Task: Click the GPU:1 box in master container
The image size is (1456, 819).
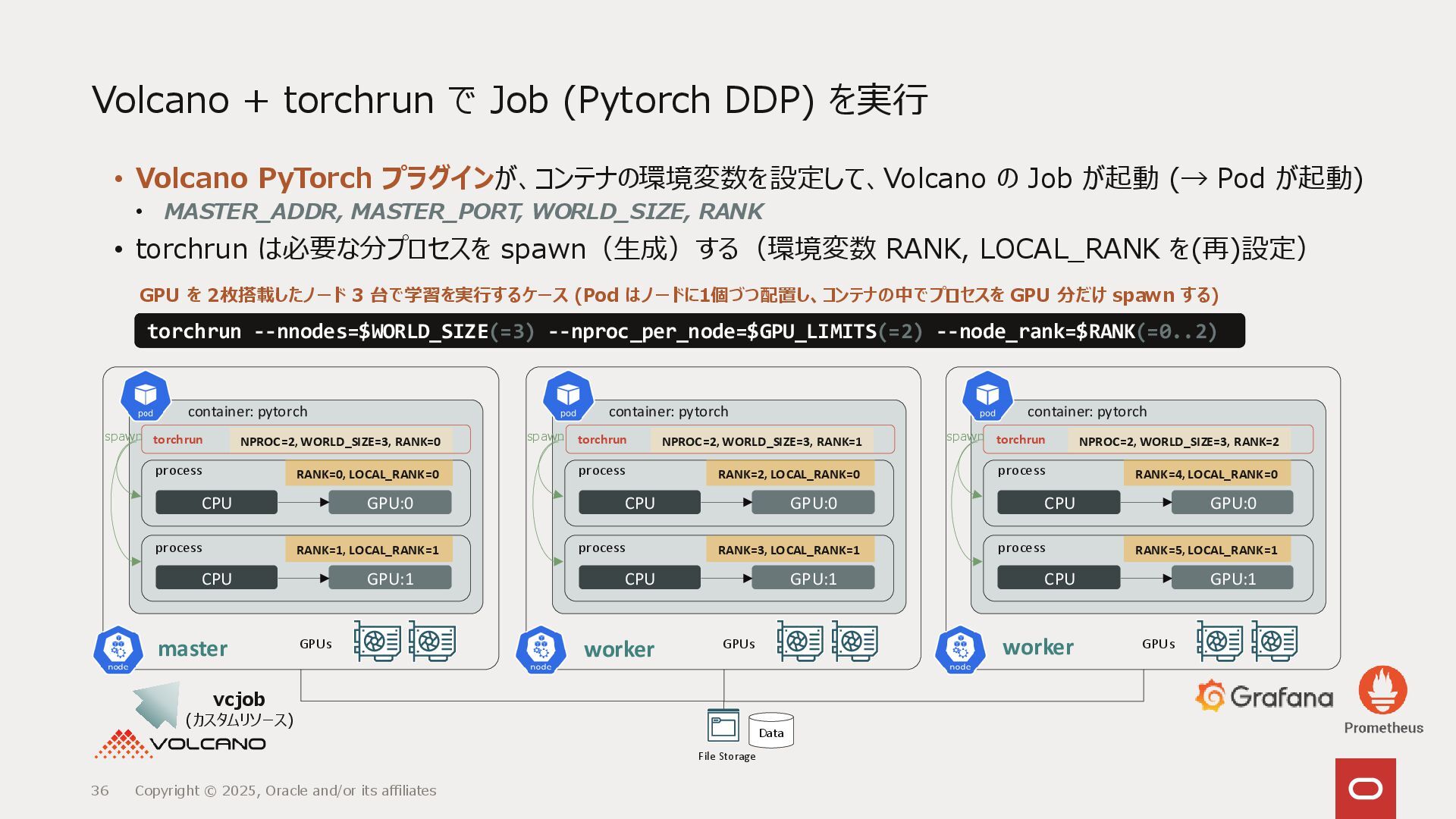Action: click(390, 579)
